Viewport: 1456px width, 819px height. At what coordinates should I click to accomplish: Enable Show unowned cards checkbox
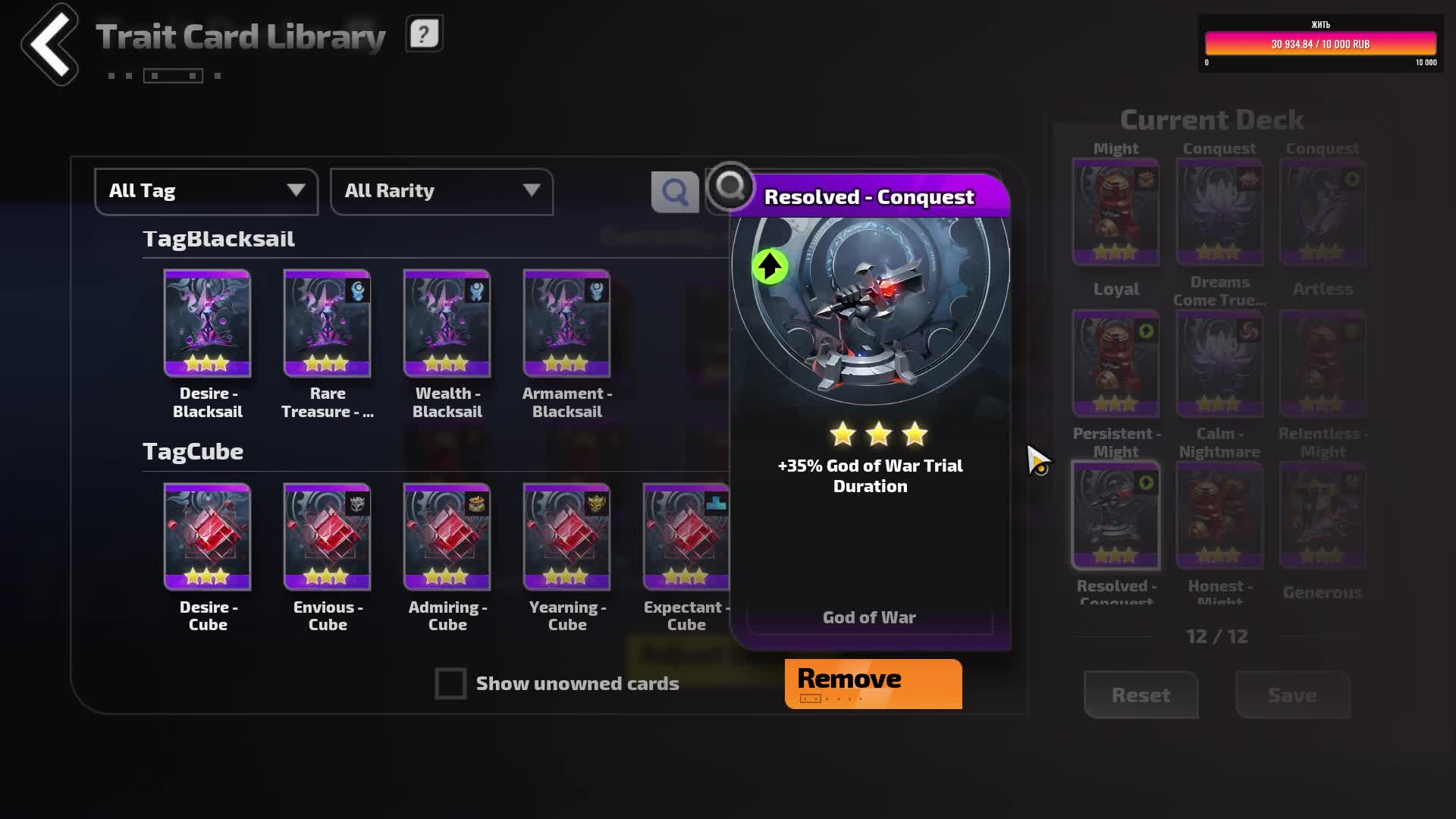450,683
